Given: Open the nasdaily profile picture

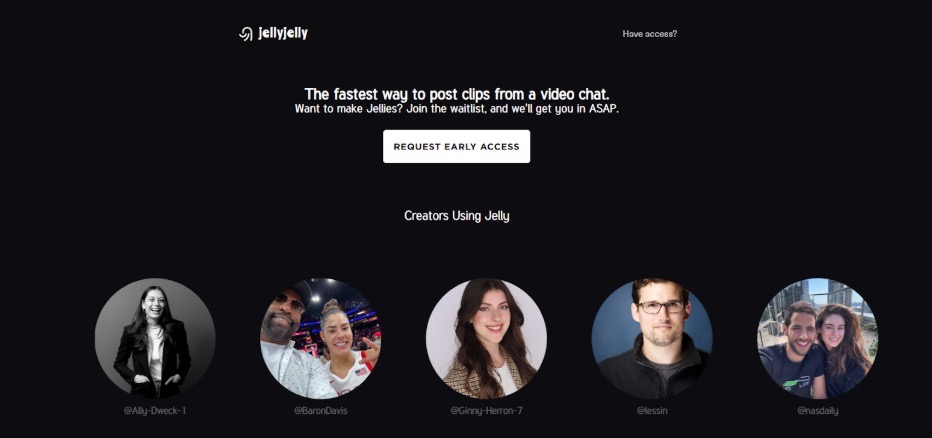Looking at the screenshot, I should (x=817, y=338).
